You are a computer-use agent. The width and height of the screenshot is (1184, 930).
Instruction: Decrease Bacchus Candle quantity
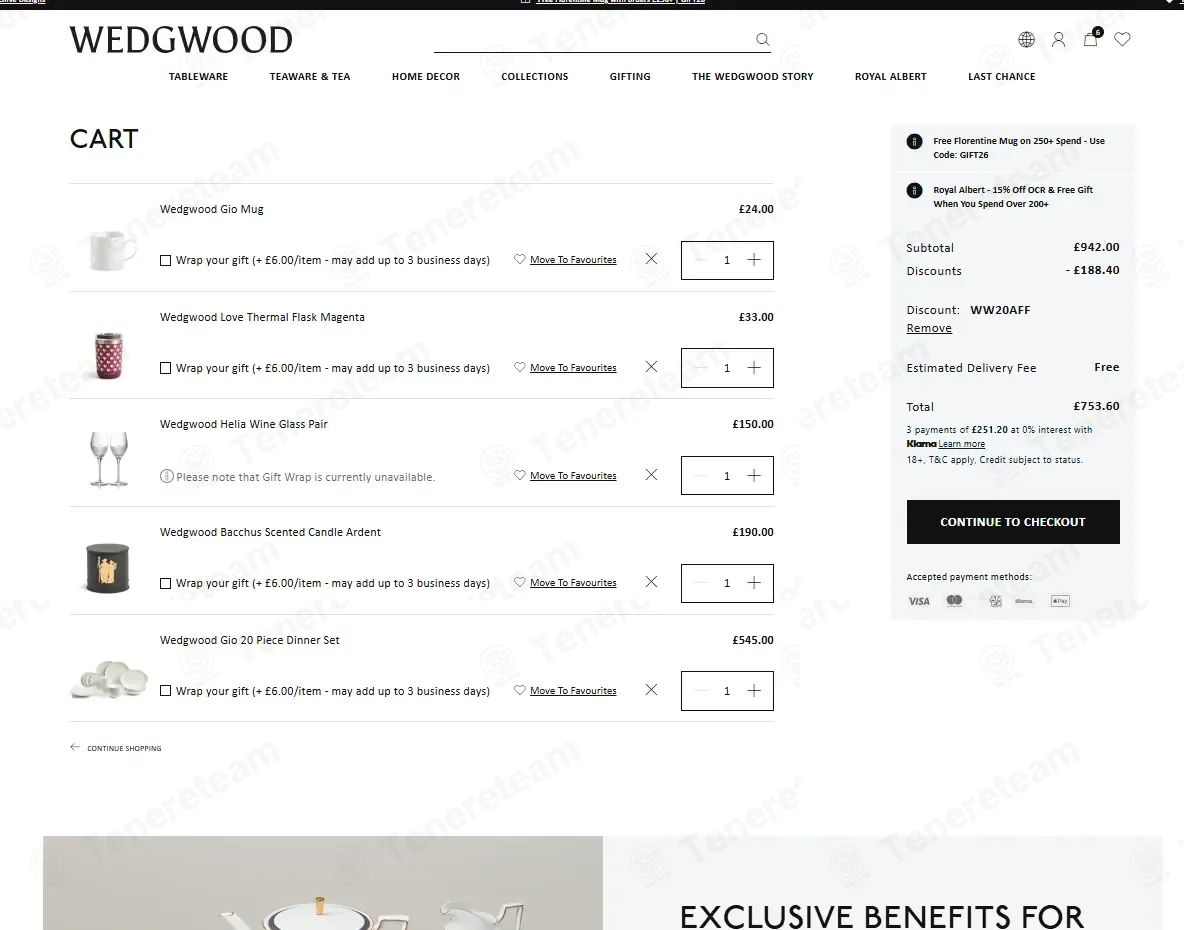[701, 583]
